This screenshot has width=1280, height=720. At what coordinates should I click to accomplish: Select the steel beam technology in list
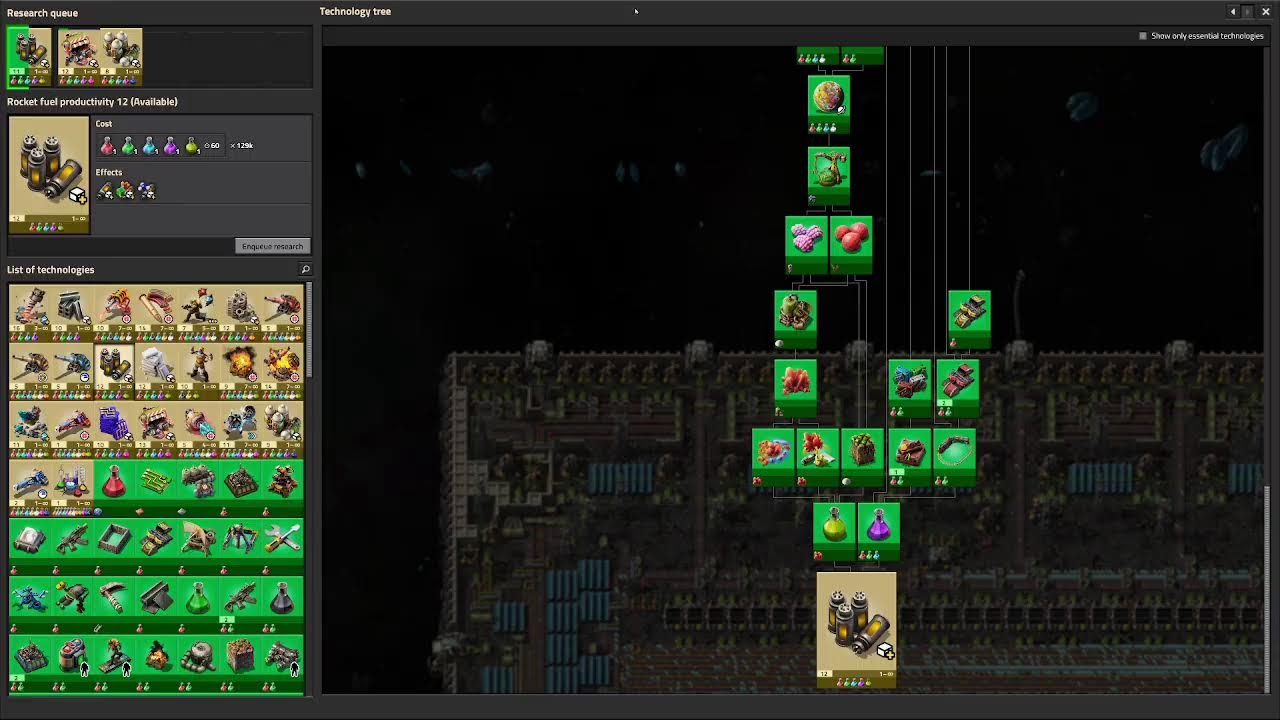(156, 604)
